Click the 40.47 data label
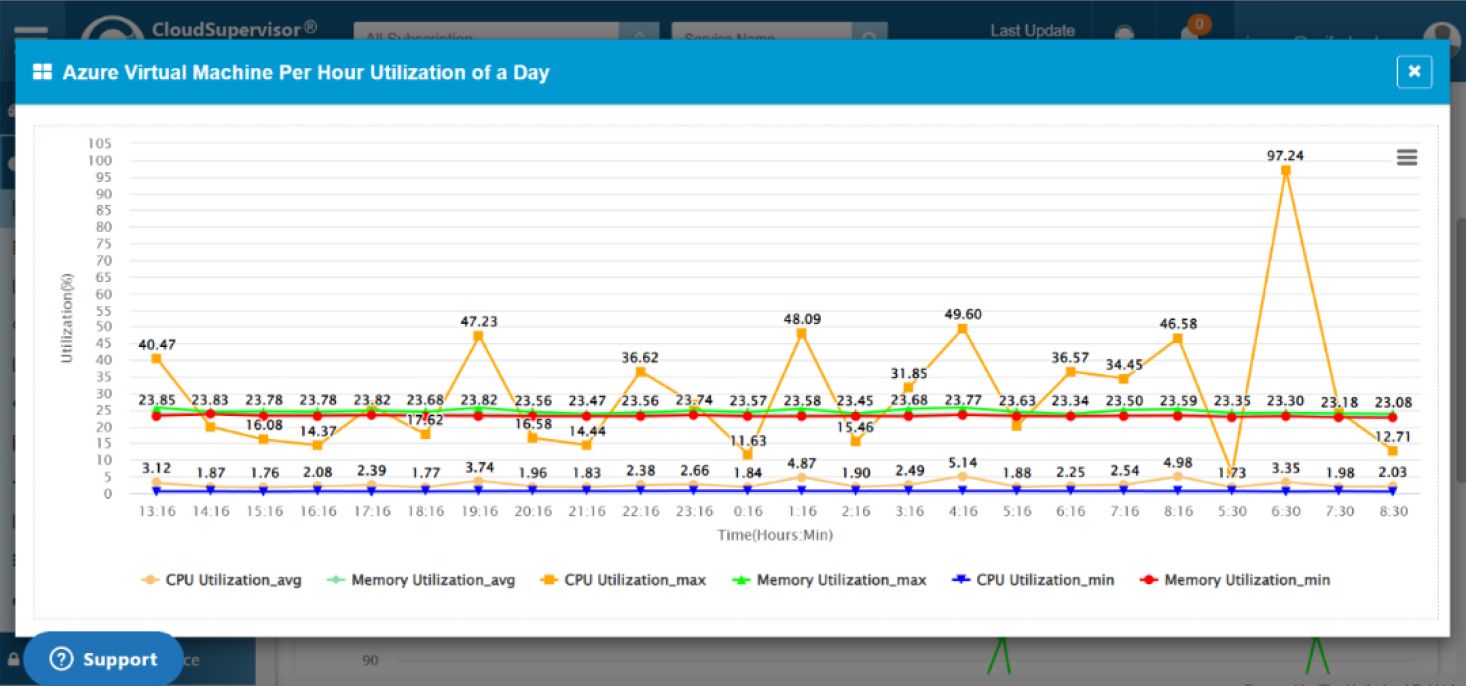This screenshot has height=686, width=1466. [157, 344]
